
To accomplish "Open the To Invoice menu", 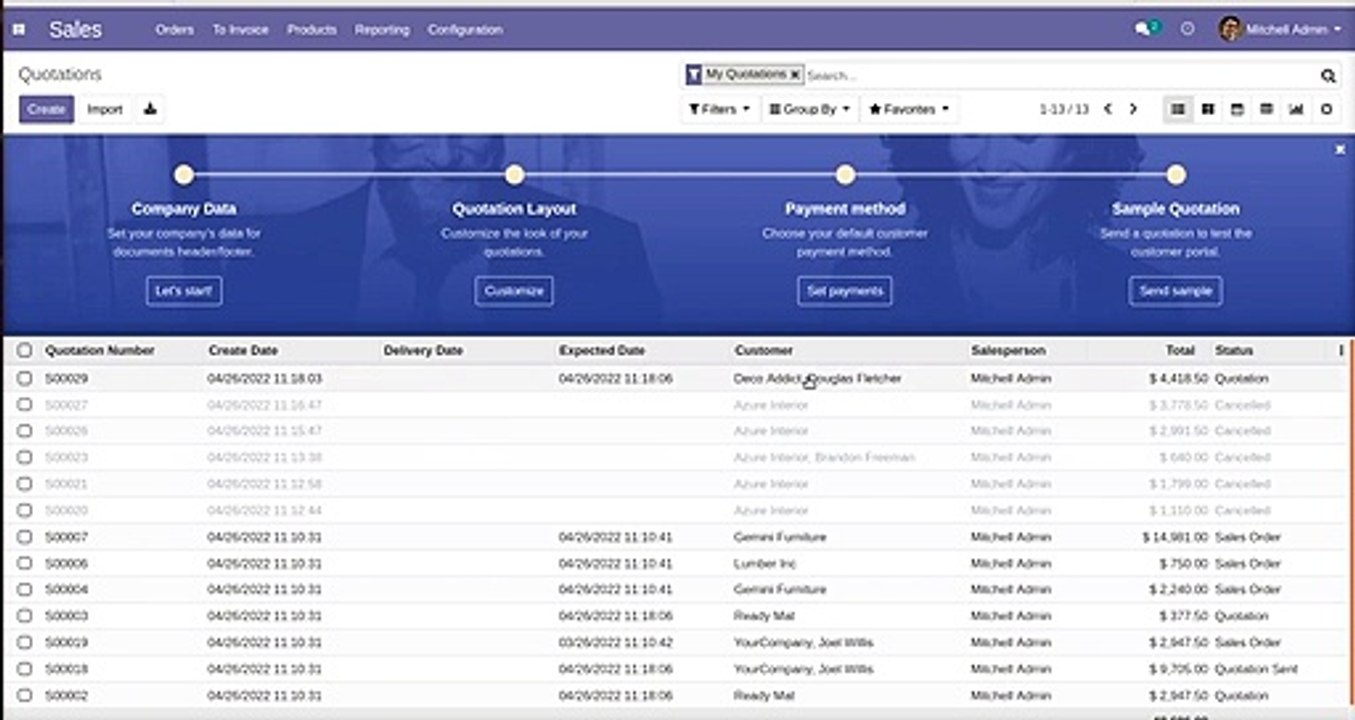I will pyautogui.click(x=240, y=30).
